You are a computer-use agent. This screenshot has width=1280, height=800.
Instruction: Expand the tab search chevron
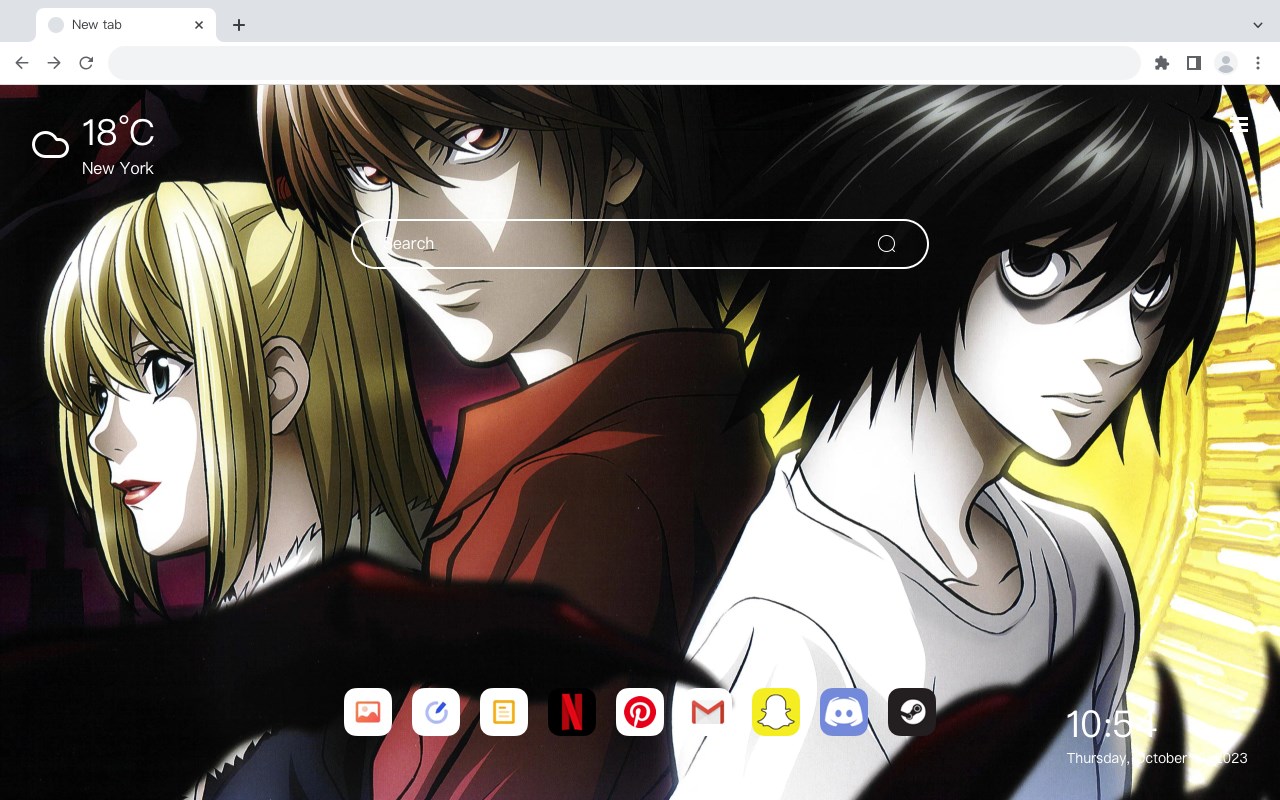1258,25
